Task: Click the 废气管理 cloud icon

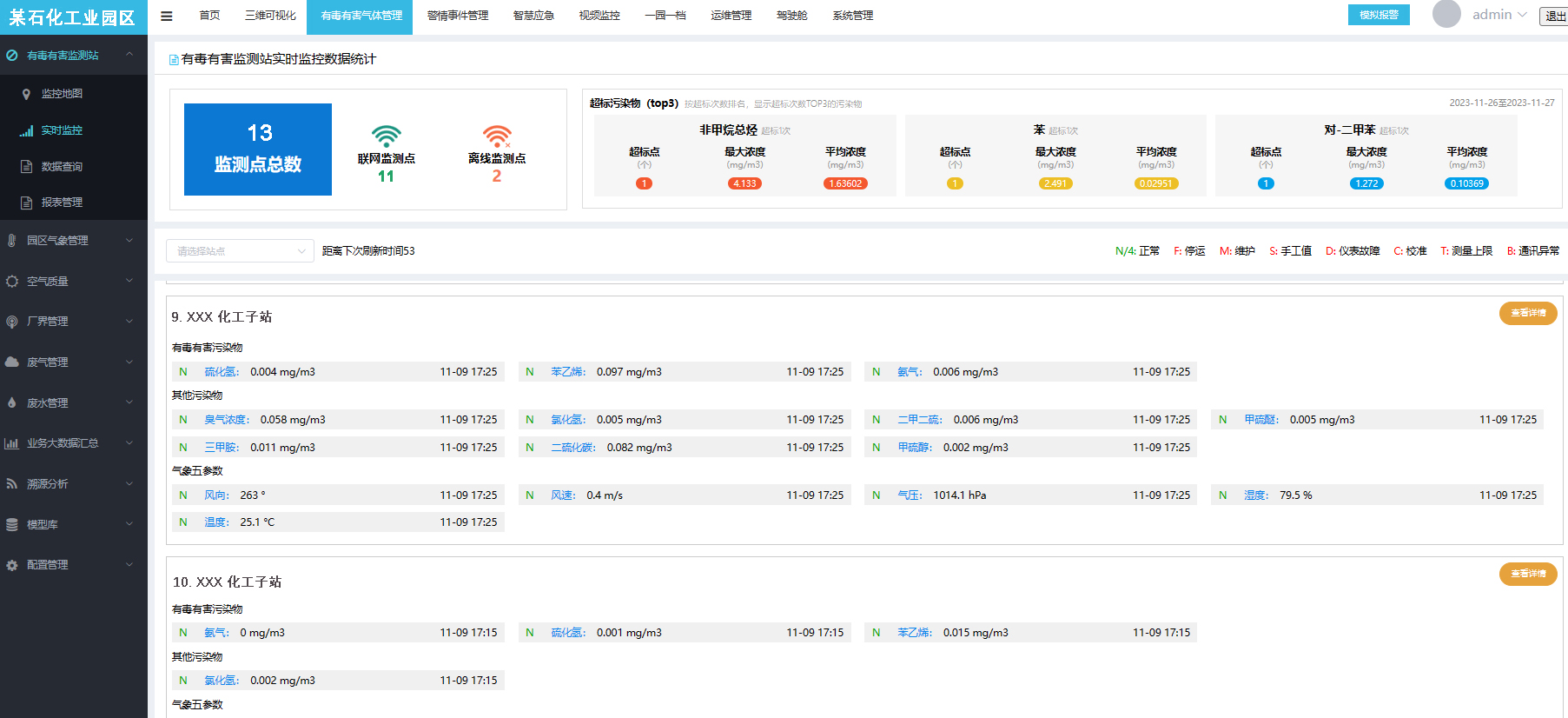Action: point(12,362)
